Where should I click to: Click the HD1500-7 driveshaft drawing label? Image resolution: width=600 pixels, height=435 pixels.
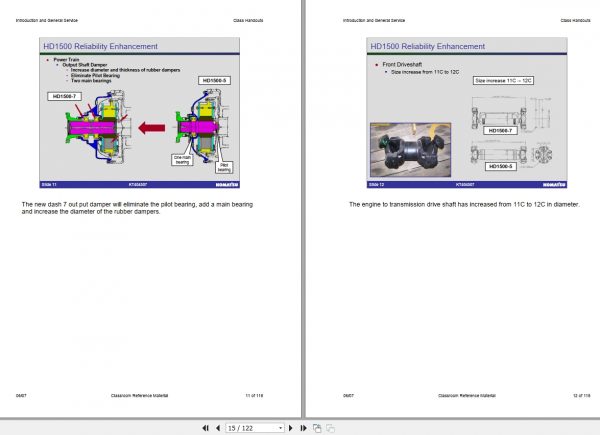tap(500, 130)
